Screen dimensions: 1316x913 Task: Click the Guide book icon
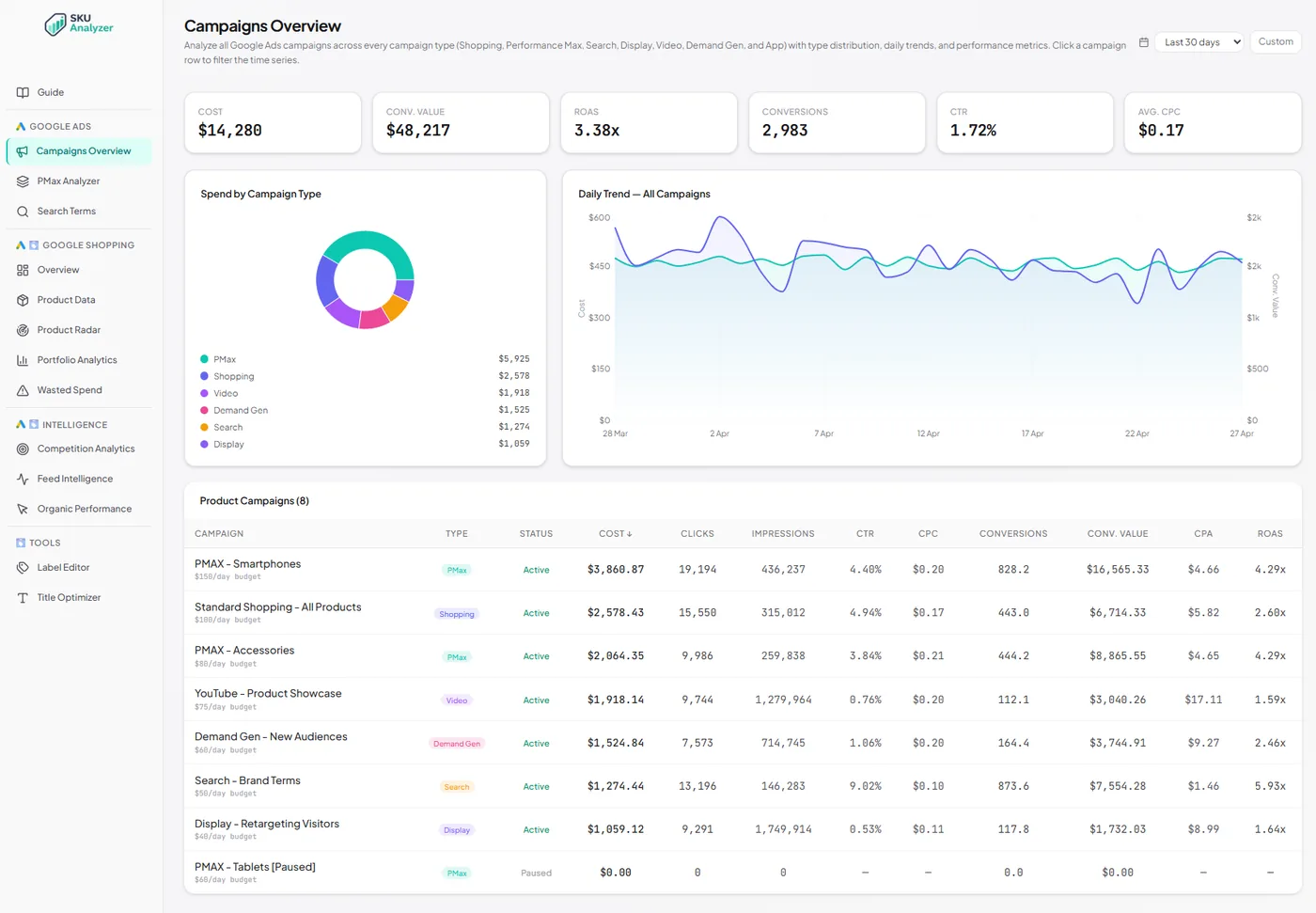(x=23, y=92)
